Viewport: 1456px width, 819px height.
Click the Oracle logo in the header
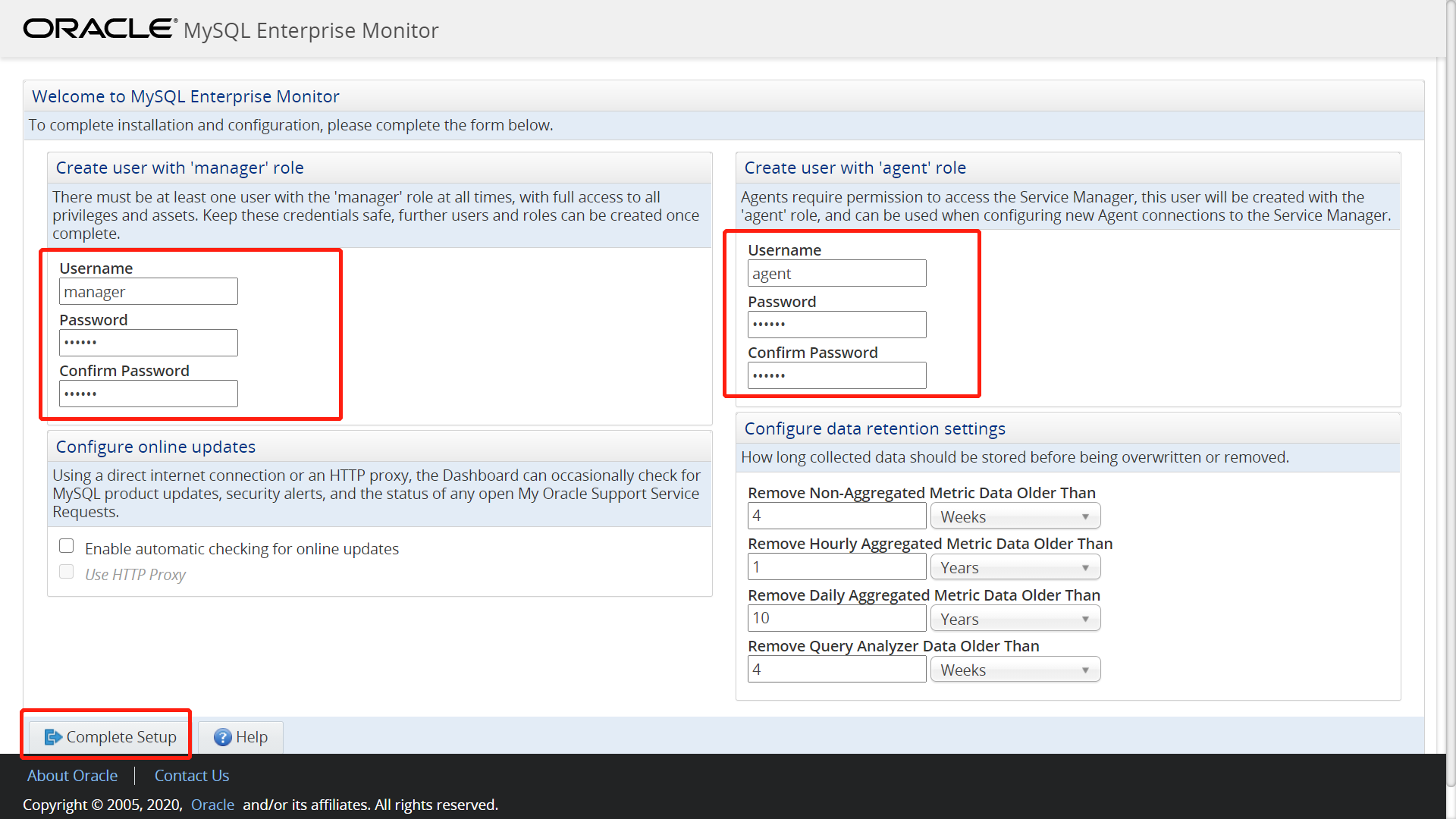99,29
